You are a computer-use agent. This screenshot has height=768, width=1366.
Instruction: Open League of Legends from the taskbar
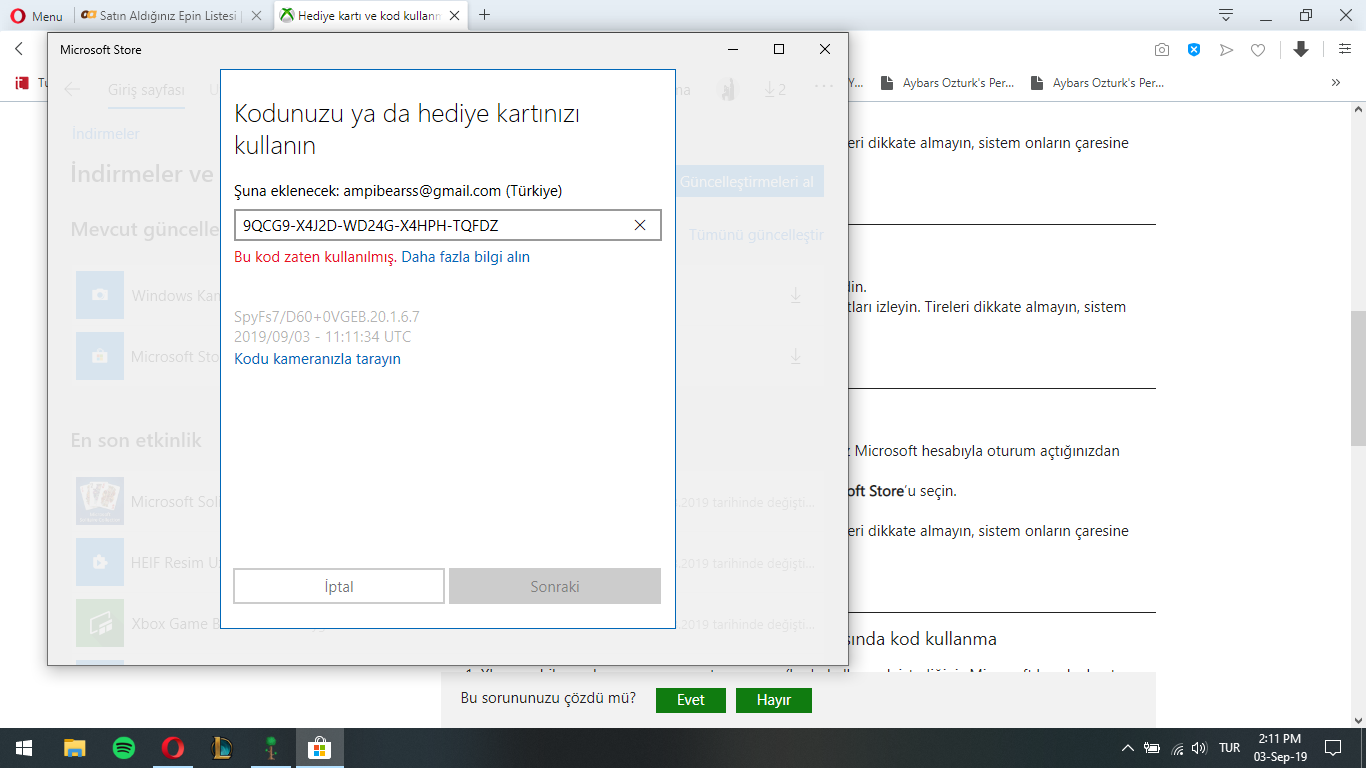222,748
